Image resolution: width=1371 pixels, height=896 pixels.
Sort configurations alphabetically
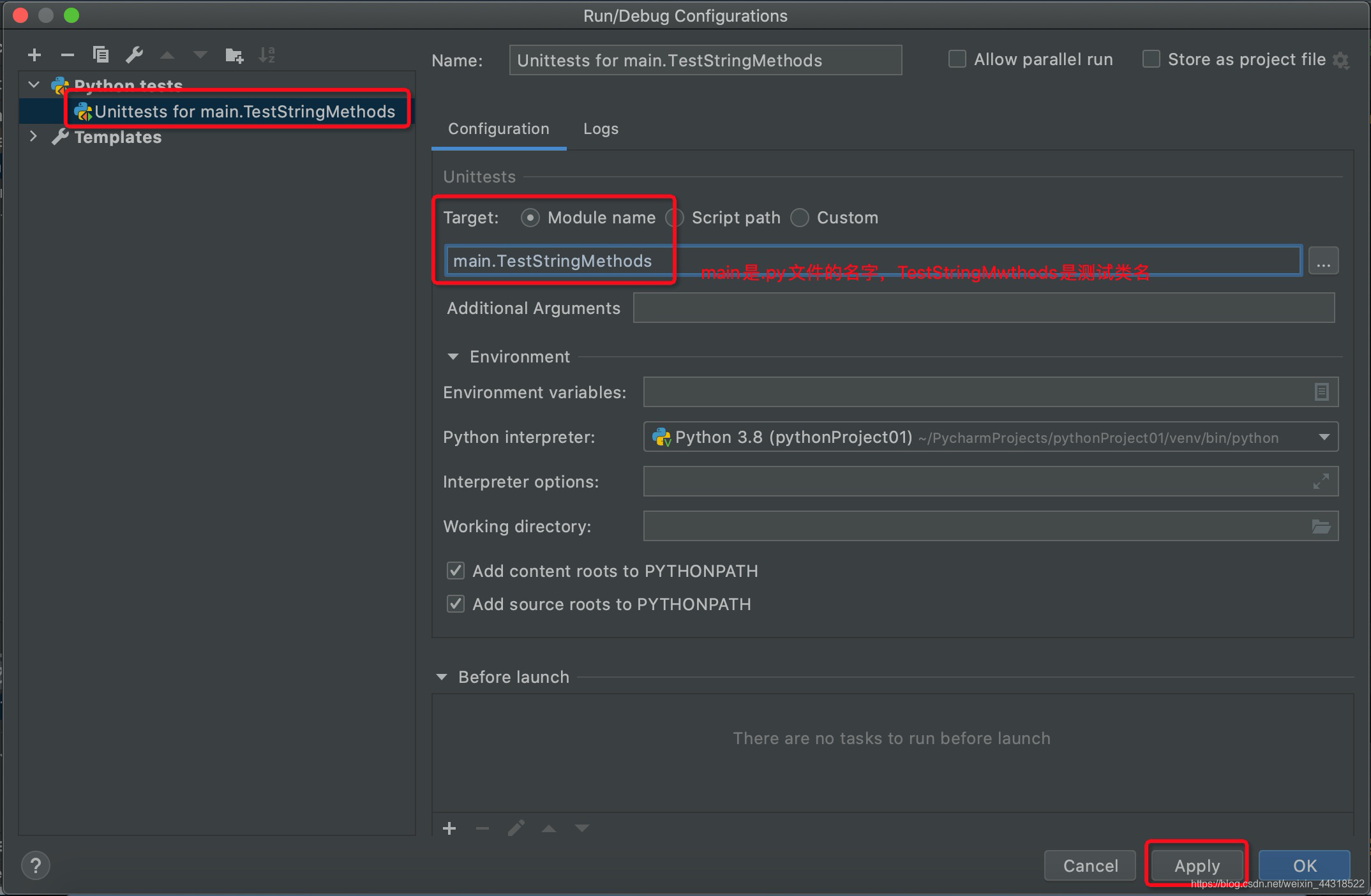click(x=267, y=55)
